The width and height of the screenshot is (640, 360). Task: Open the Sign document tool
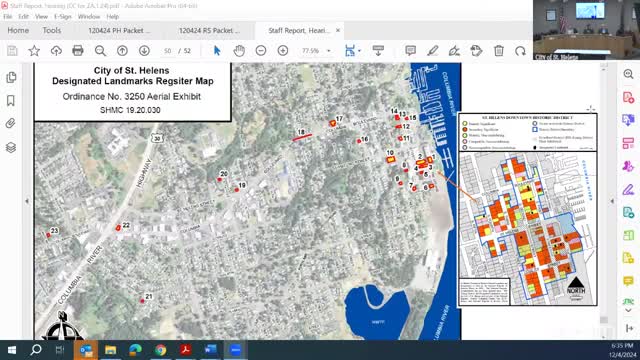click(454, 51)
